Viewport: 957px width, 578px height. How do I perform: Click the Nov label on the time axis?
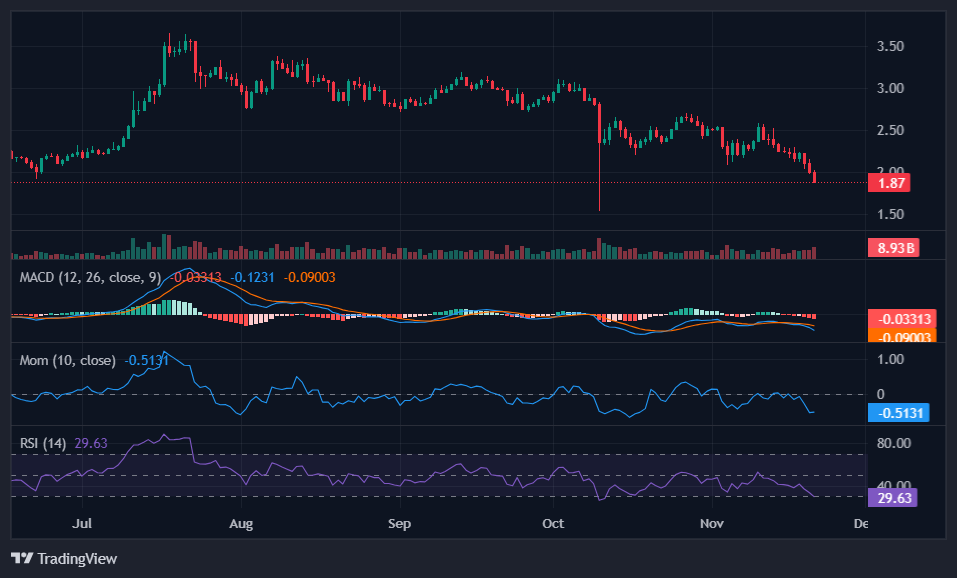click(x=711, y=523)
